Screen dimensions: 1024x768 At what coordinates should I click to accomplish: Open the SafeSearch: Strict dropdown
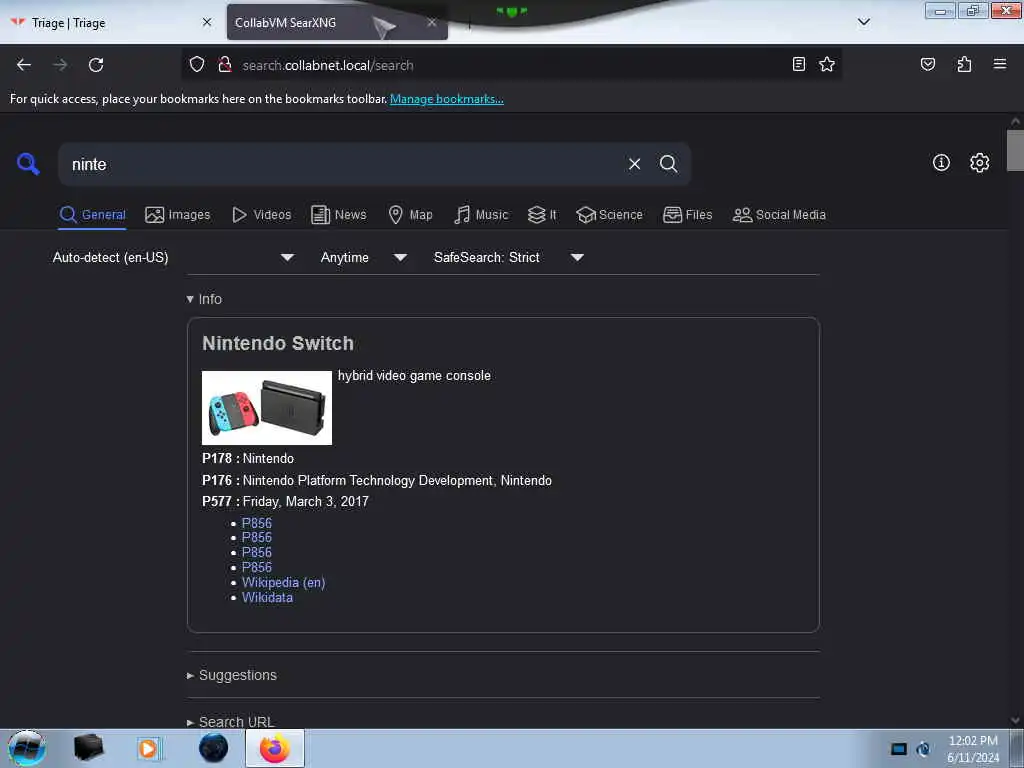click(x=508, y=257)
